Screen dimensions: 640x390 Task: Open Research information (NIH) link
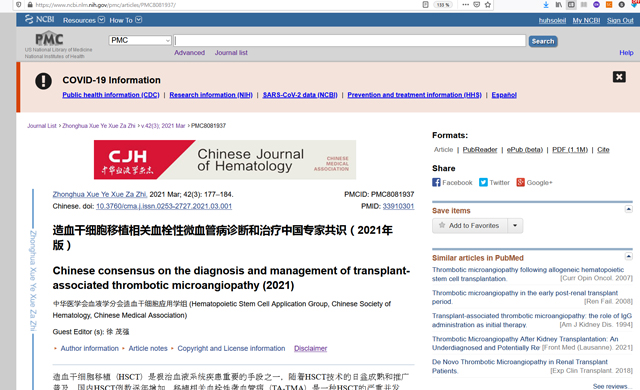click(x=211, y=95)
